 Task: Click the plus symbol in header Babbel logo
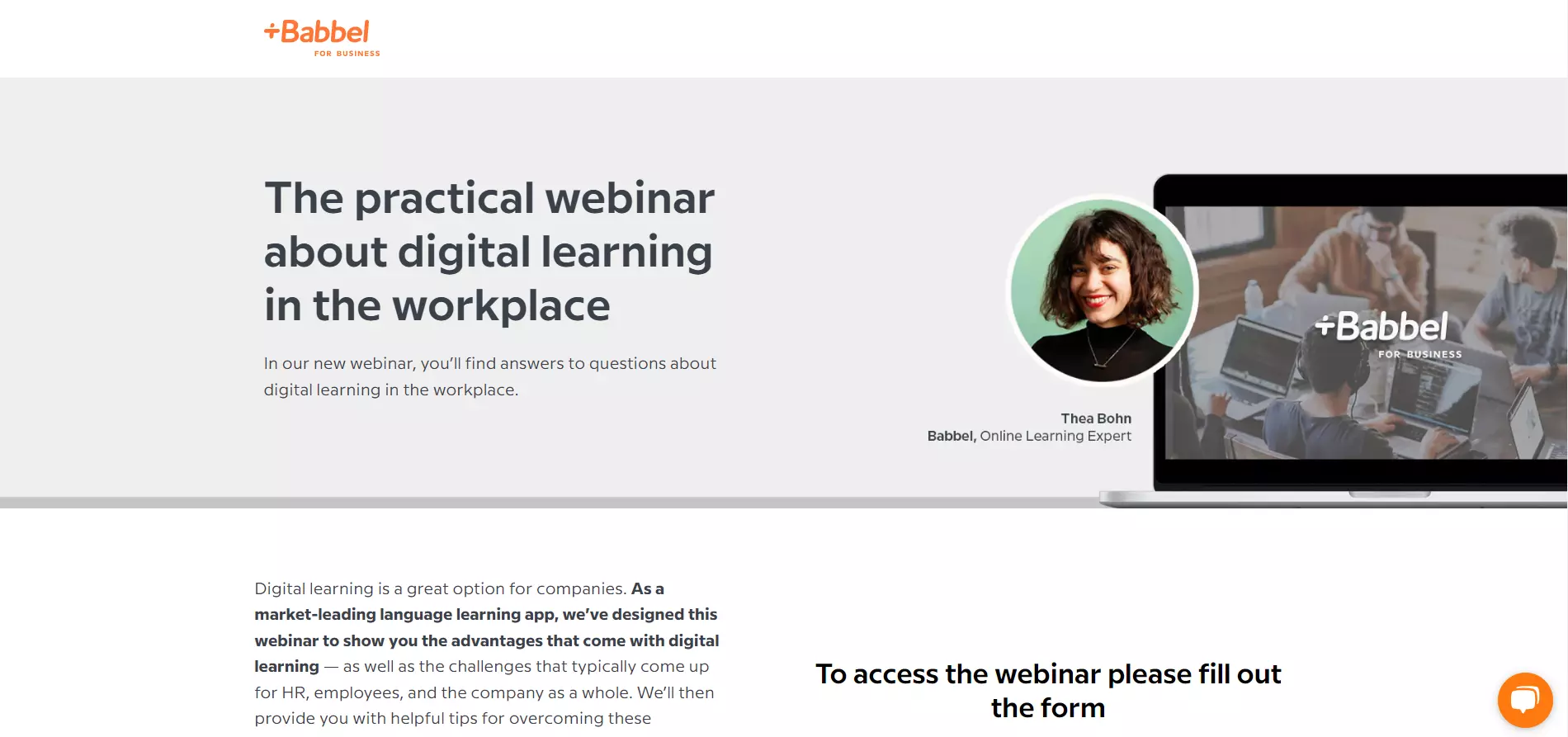272,31
